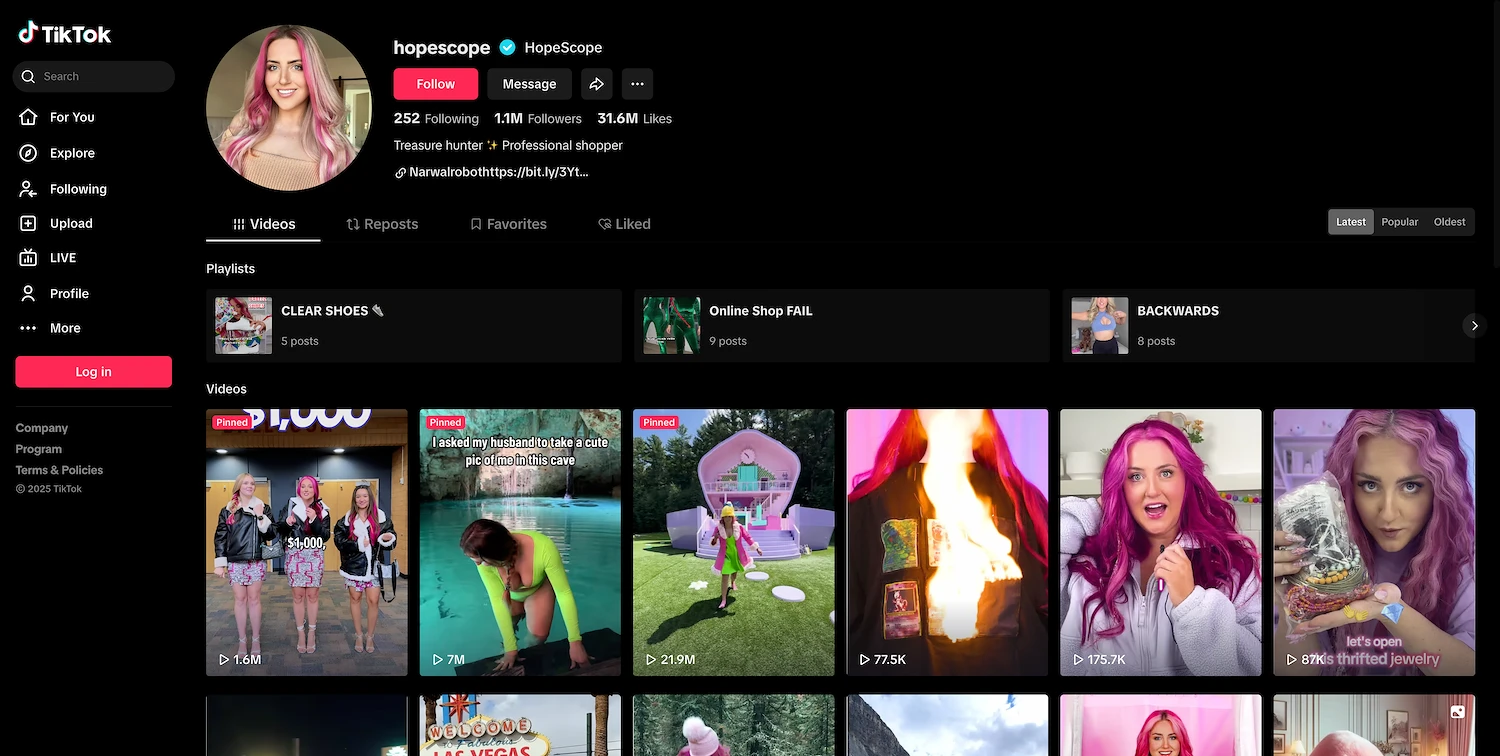Click the TikTok logo
This screenshot has height=756, width=1500.
(65, 34)
